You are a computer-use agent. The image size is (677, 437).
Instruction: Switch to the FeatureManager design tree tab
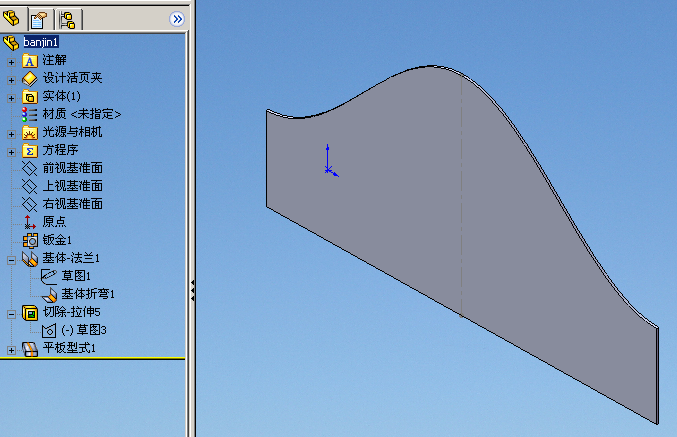click(x=12, y=19)
